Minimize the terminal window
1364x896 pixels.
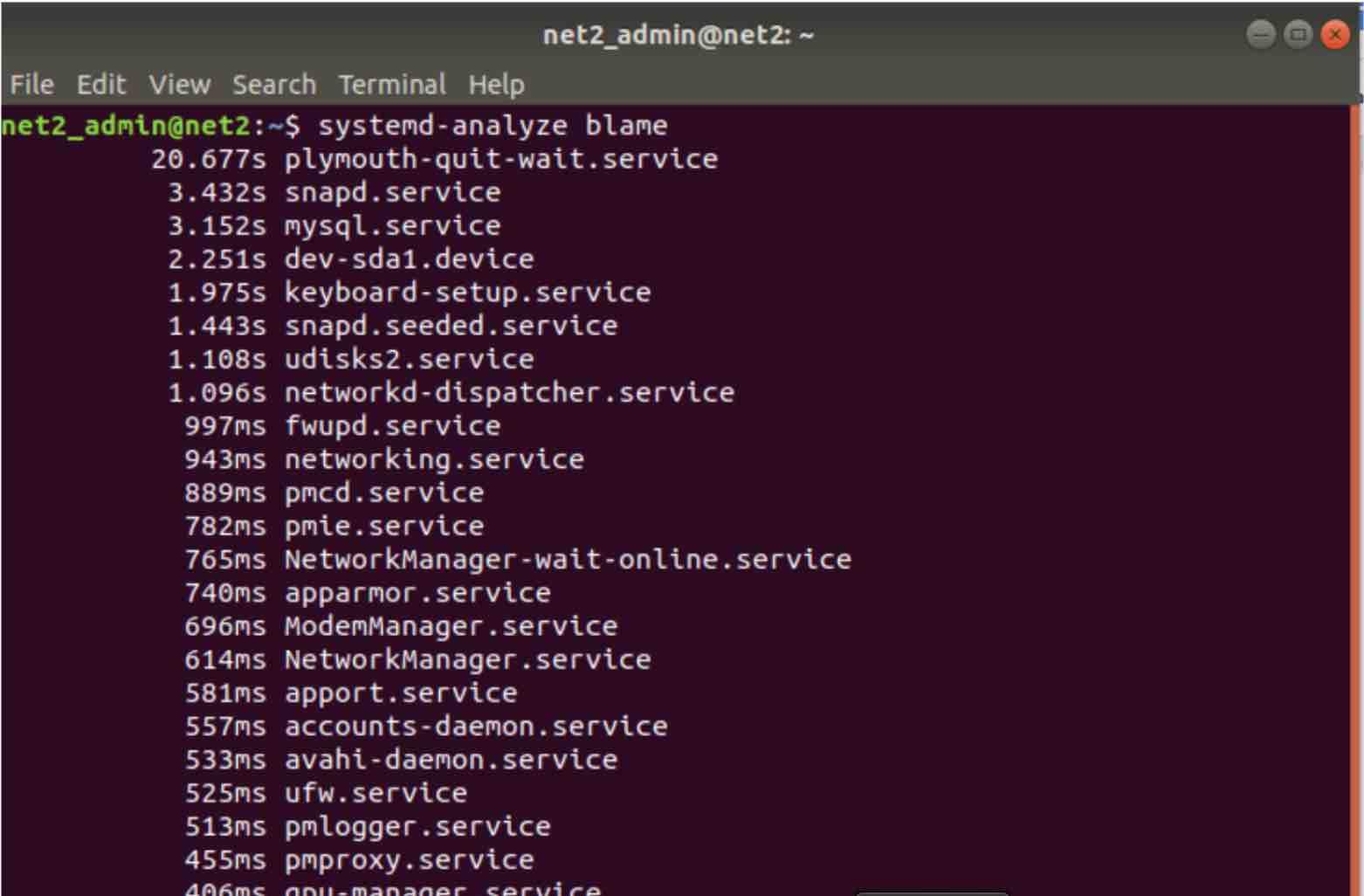point(1260,35)
